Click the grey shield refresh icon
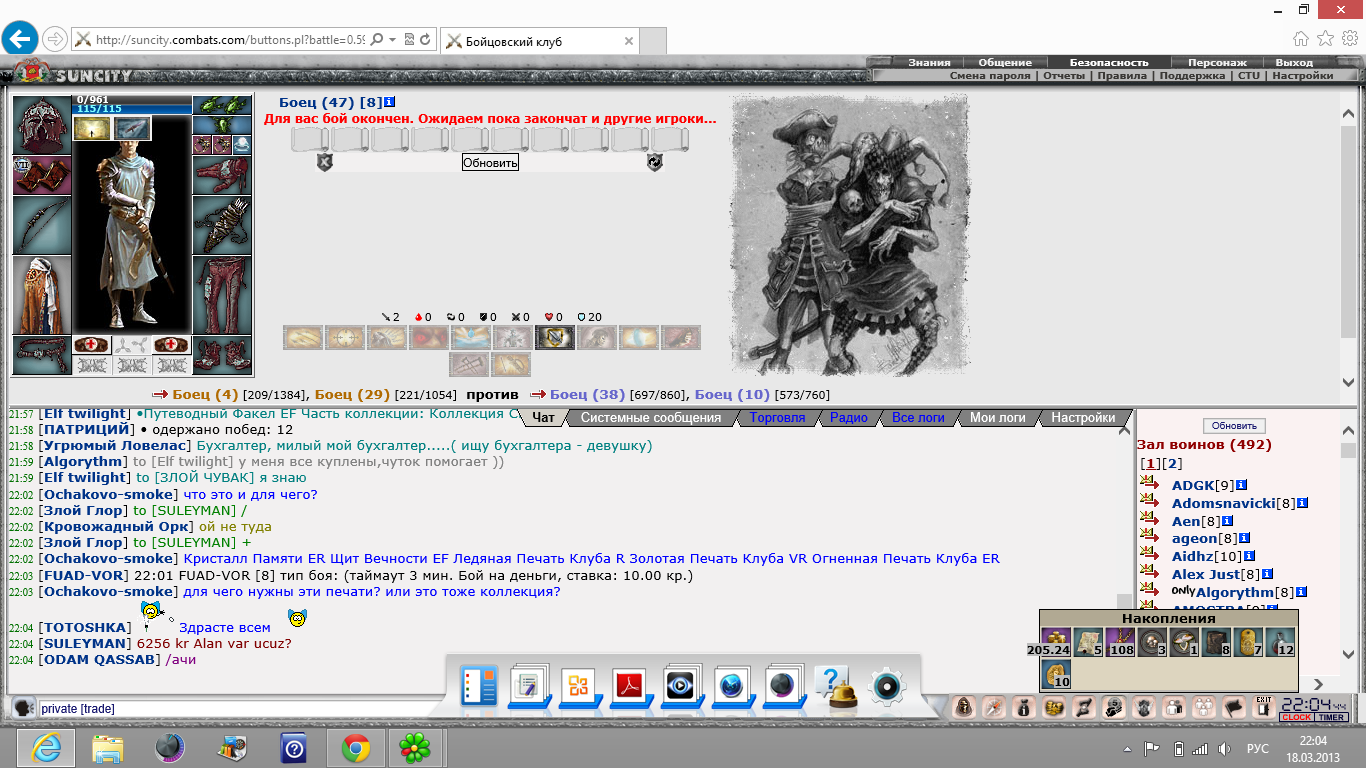Viewport: 1366px width, 768px height. click(x=655, y=162)
